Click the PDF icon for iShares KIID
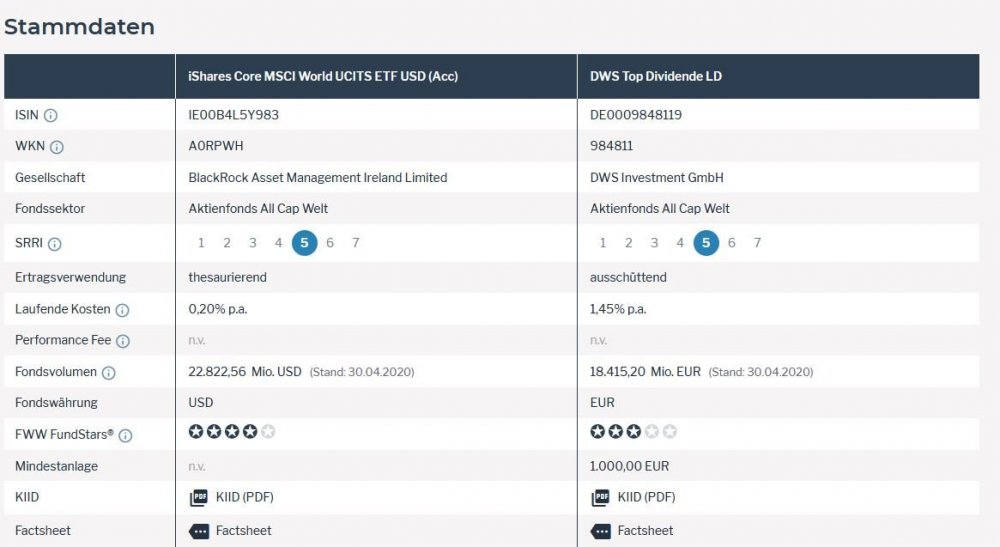Screen dimensions: 1000x547 click(198, 498)
